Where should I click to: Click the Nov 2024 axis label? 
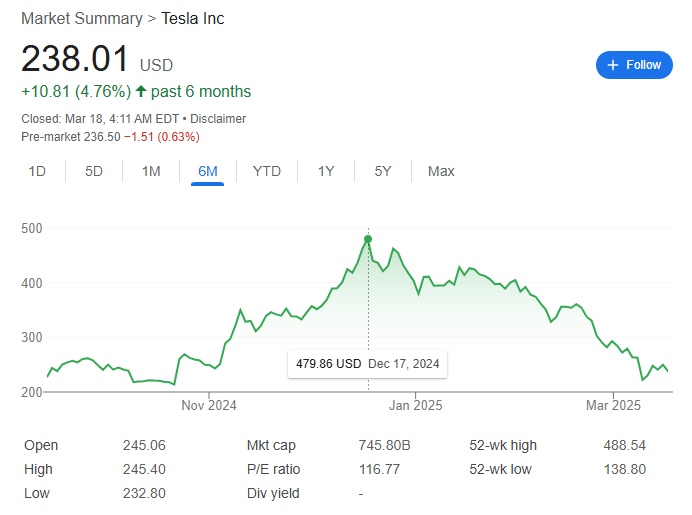tap(209, 405)
